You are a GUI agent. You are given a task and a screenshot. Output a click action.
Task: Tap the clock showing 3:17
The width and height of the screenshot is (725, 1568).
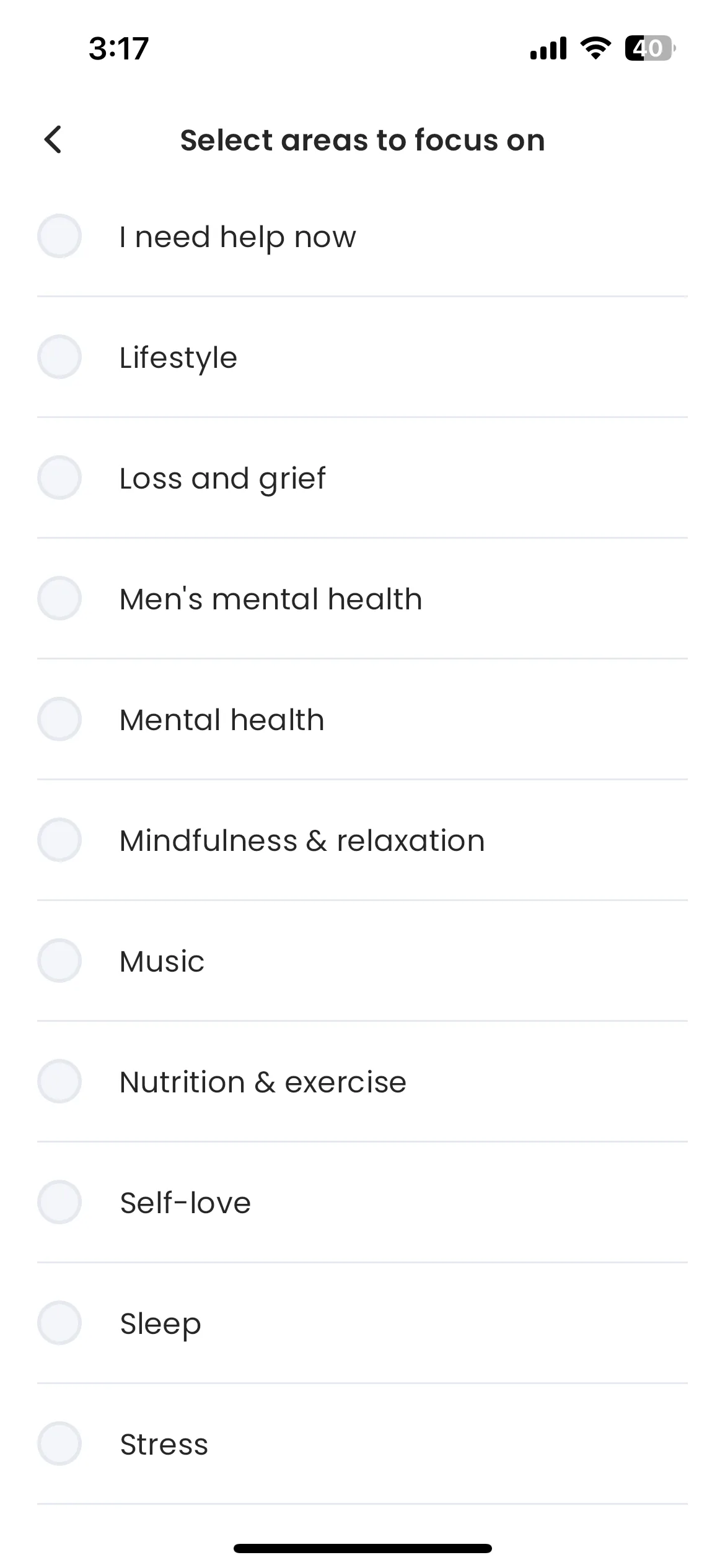(x=119, y=48)
